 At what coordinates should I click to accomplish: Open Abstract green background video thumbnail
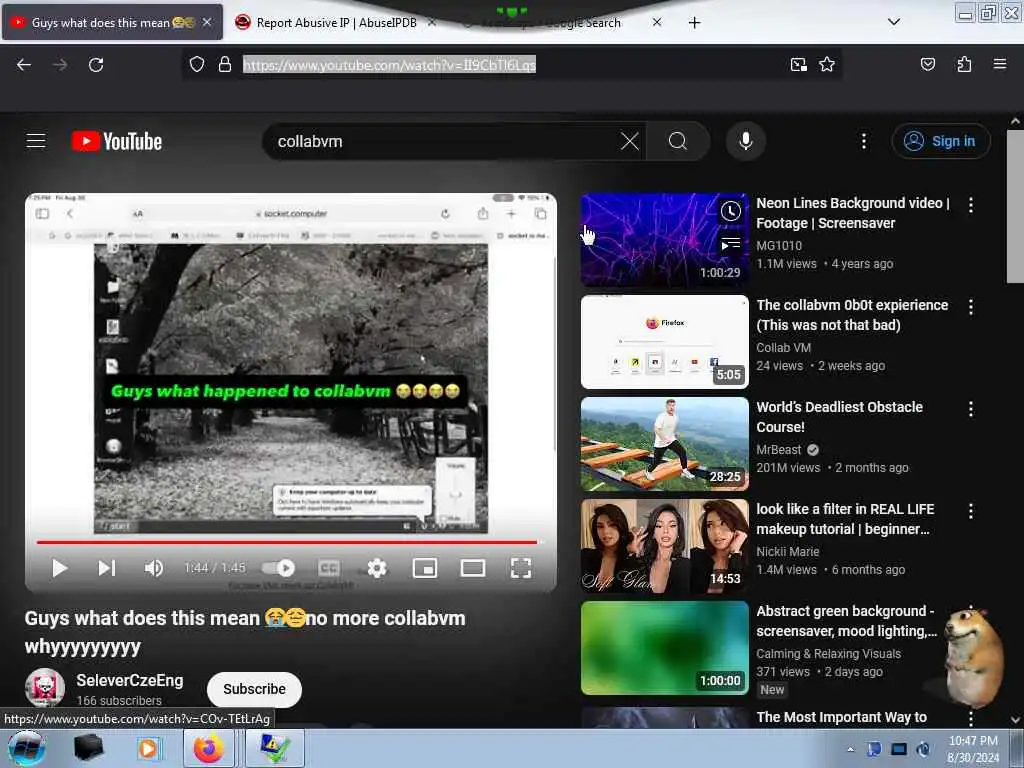[665, 648]
